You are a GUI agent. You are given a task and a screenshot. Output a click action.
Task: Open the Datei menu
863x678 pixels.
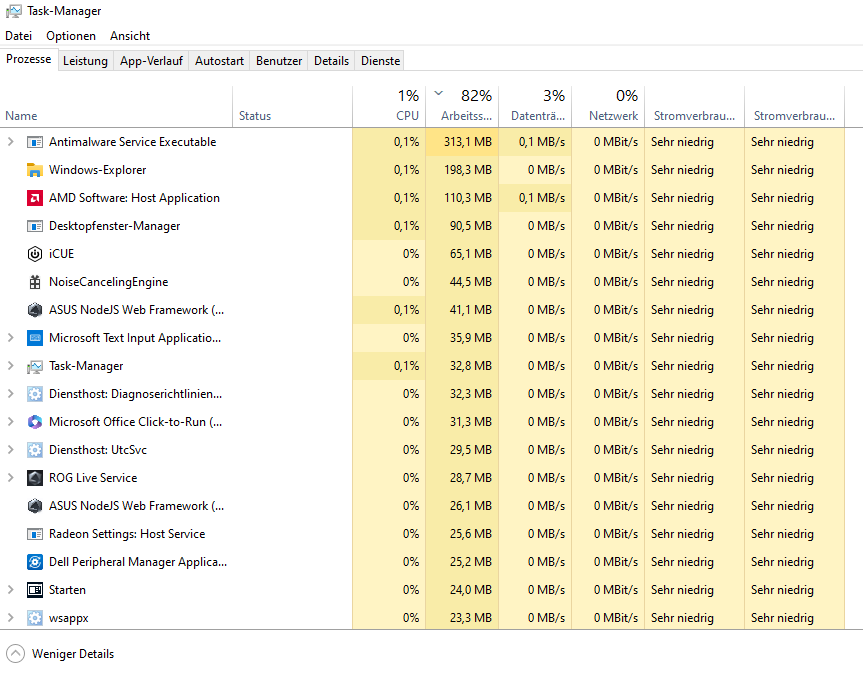tap(19, 36)
